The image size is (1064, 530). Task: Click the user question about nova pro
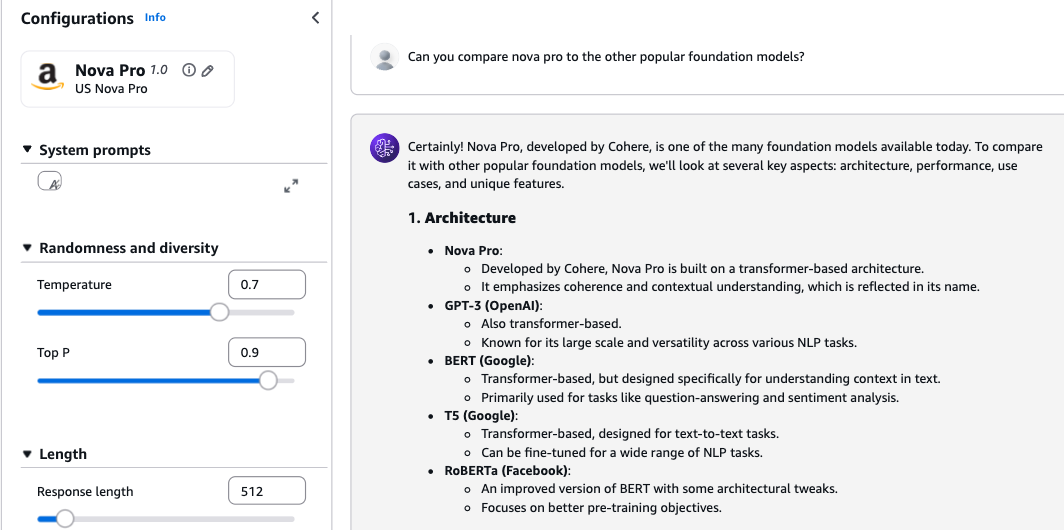[x=606, y=57]
